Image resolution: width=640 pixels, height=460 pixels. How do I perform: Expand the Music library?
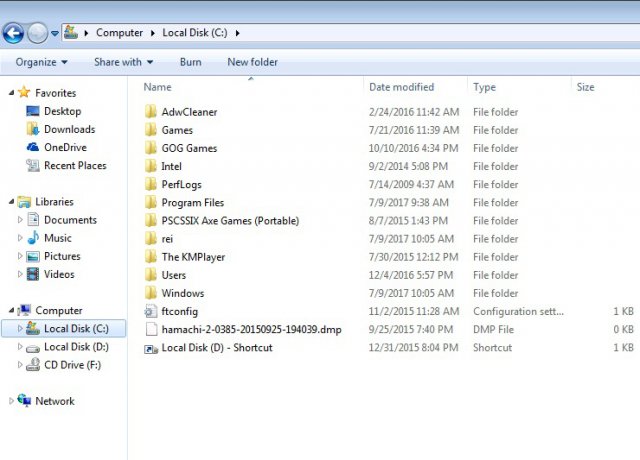[20, 238]
